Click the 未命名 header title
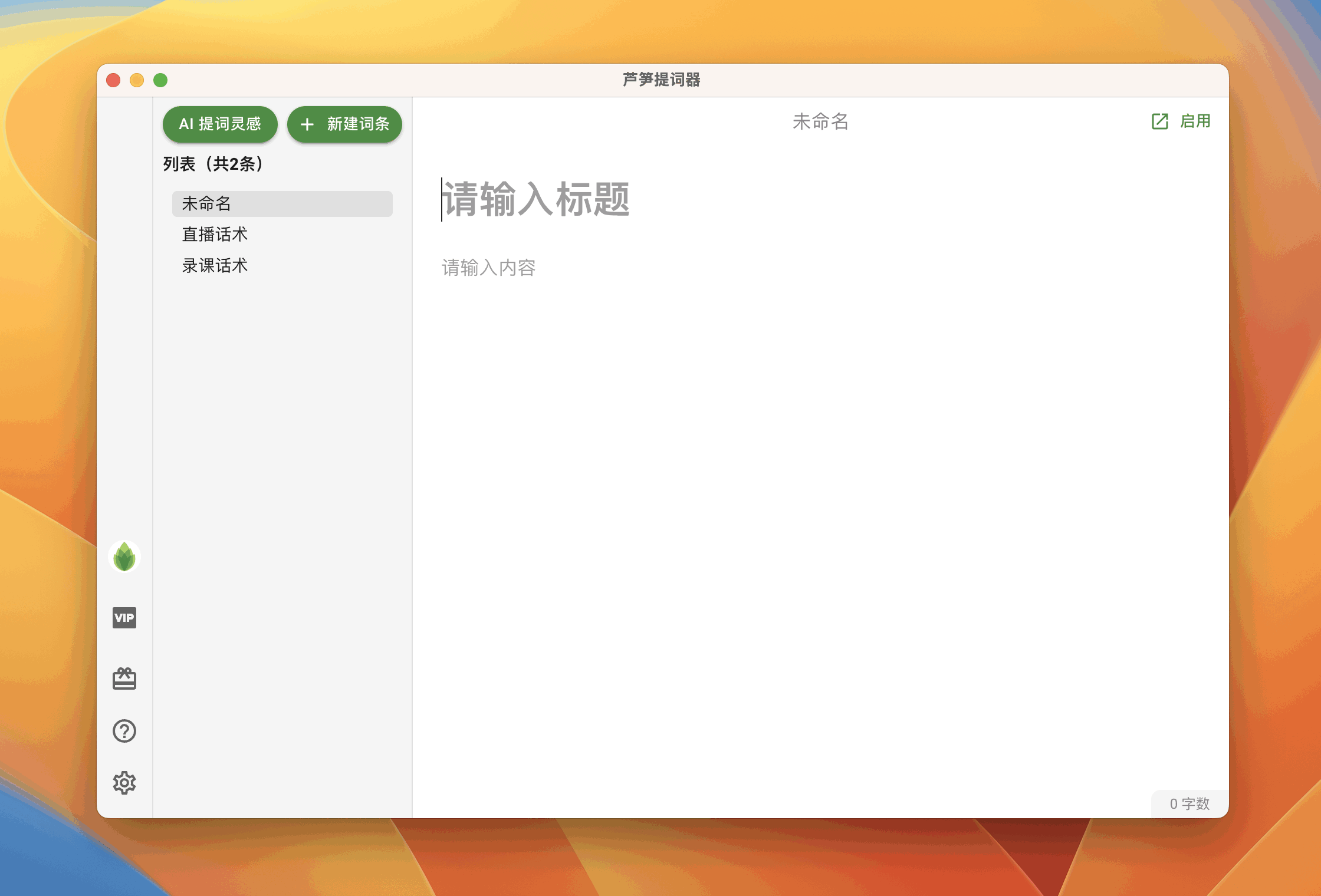Viewport: 1321px width, 896px height. pos(820,121)
